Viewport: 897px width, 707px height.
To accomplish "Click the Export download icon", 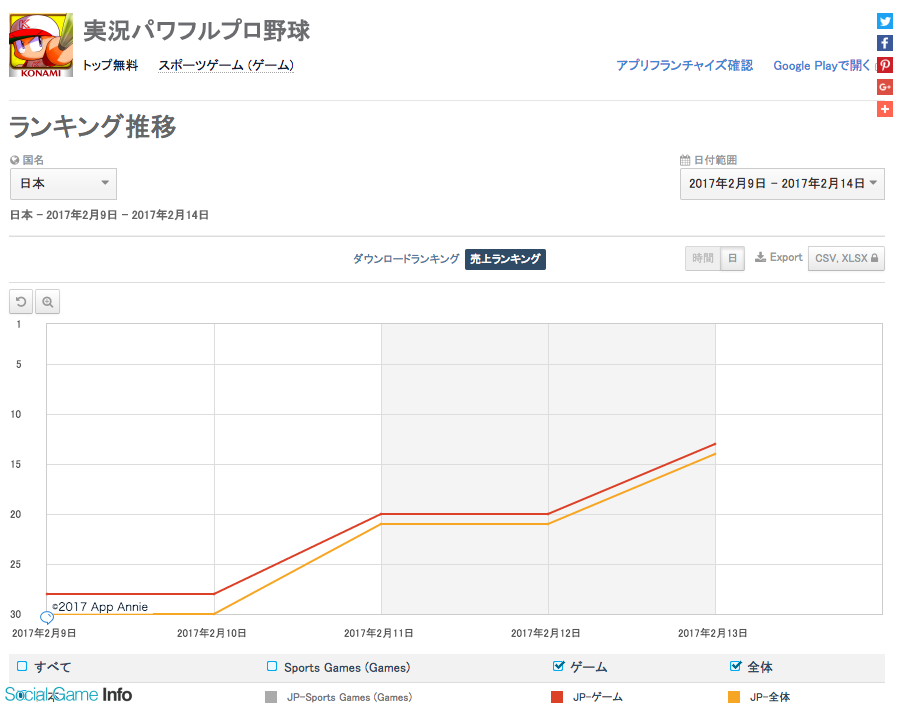I will point(760,257).
